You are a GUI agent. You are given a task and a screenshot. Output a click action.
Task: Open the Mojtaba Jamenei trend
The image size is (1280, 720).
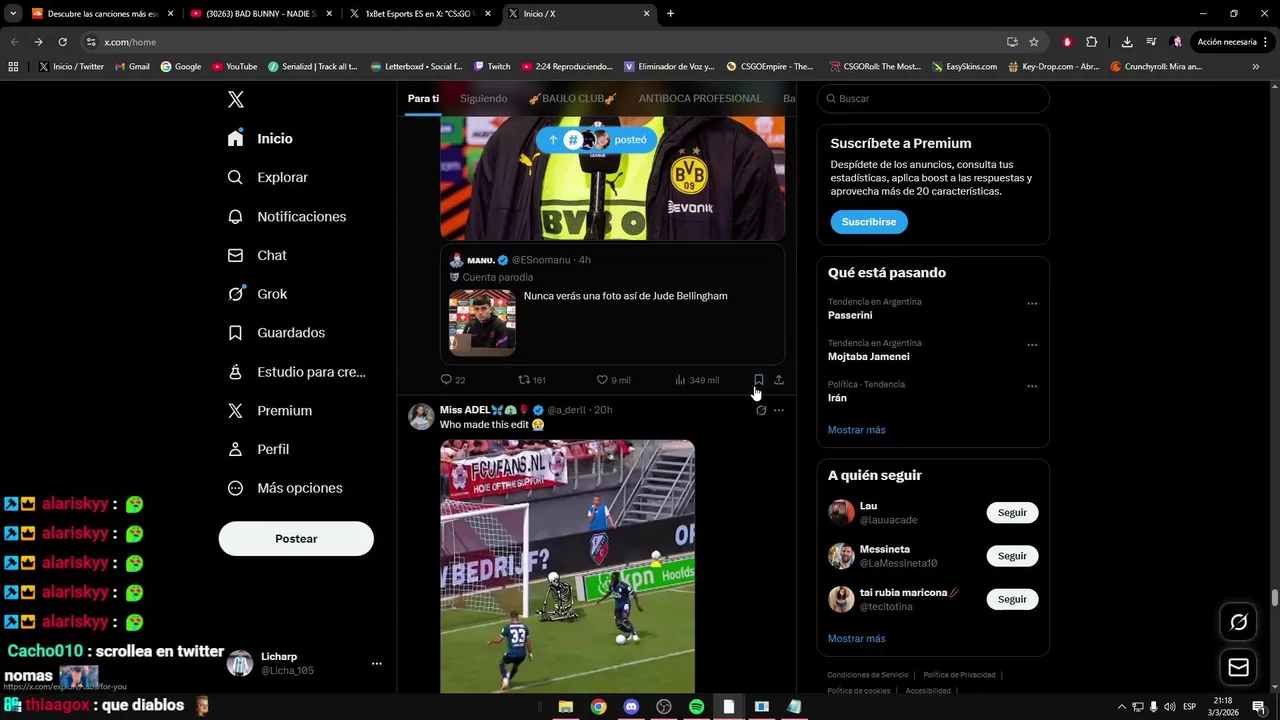click(868, 356)
